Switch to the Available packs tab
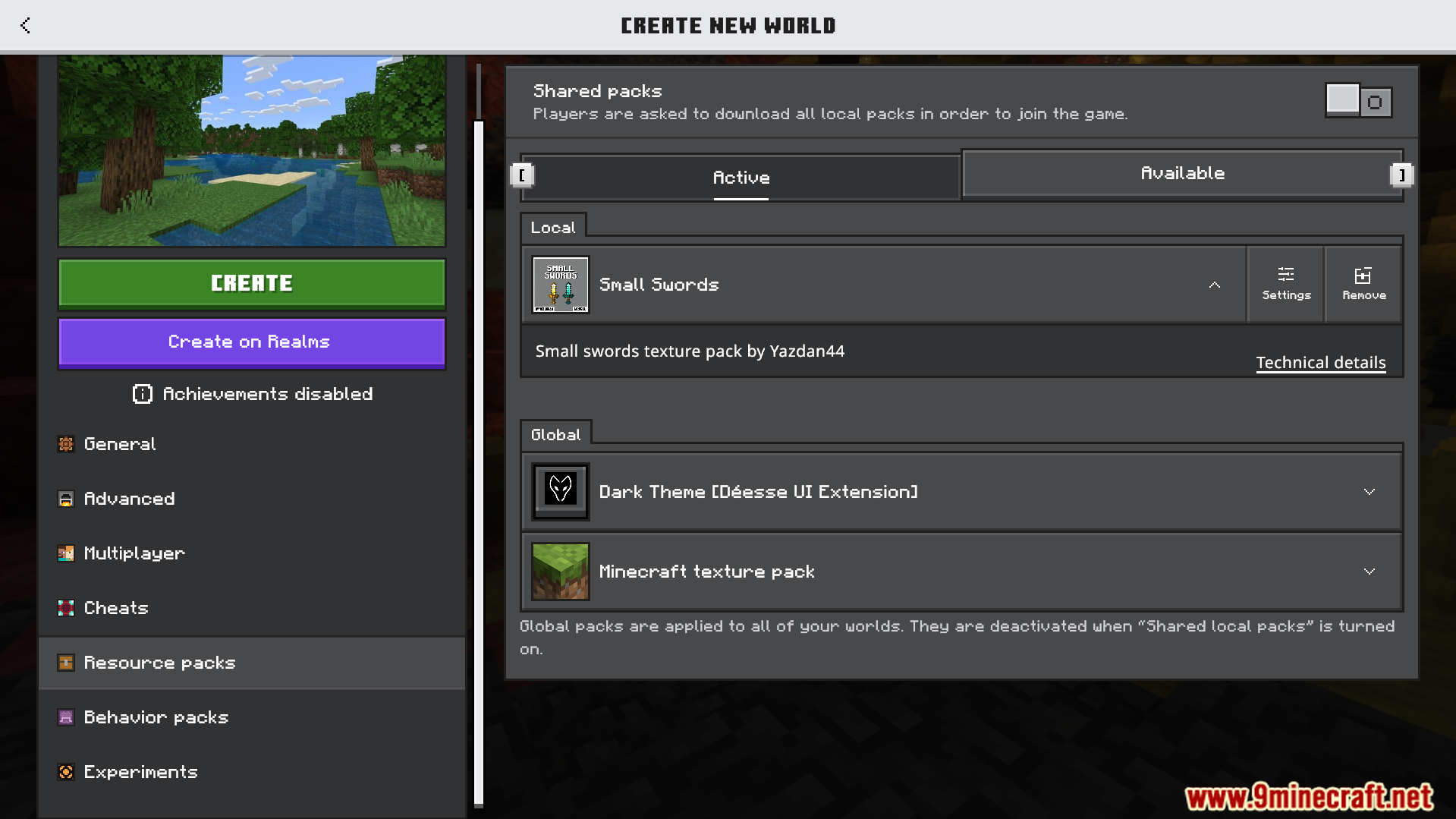Viewport: 1456px width, 819px height. point(1182,173)
